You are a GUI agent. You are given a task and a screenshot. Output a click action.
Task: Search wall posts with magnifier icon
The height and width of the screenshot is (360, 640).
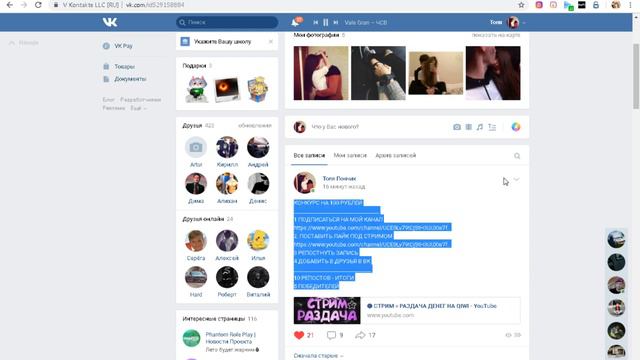coord(517,156)
